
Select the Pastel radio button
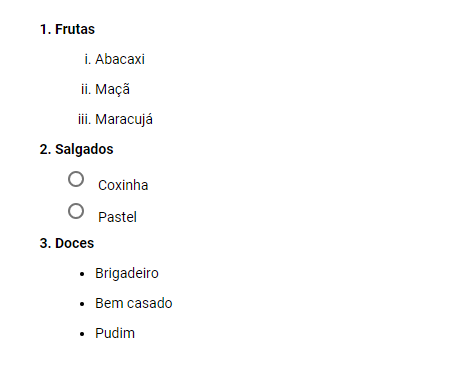click(76, 211)
